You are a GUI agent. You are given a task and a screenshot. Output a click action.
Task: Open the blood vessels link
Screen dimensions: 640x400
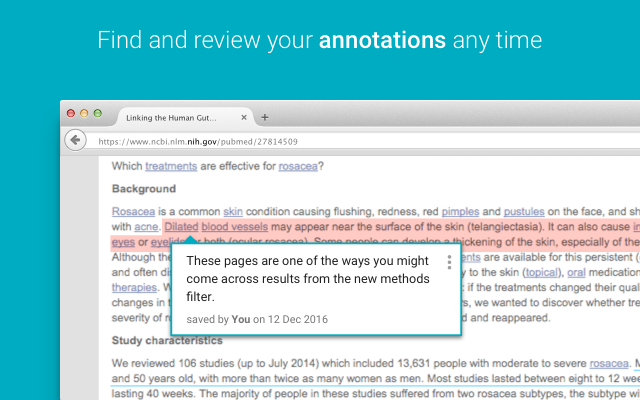click(235, 227)
